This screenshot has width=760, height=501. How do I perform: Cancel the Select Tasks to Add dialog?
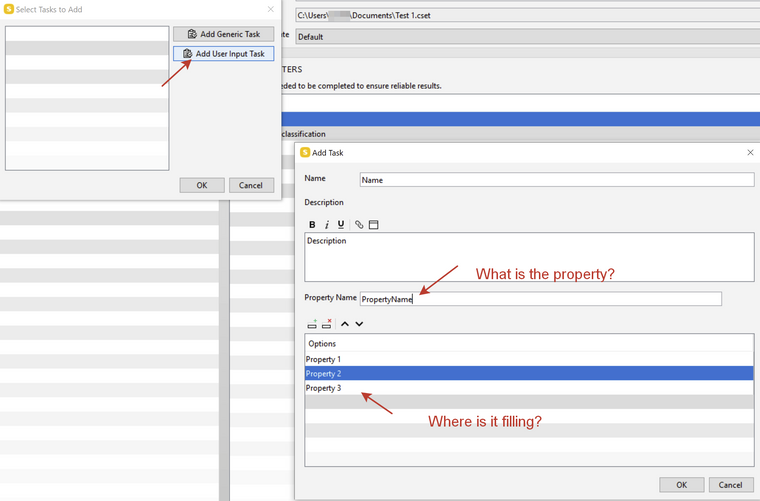(x=251, y=185)
